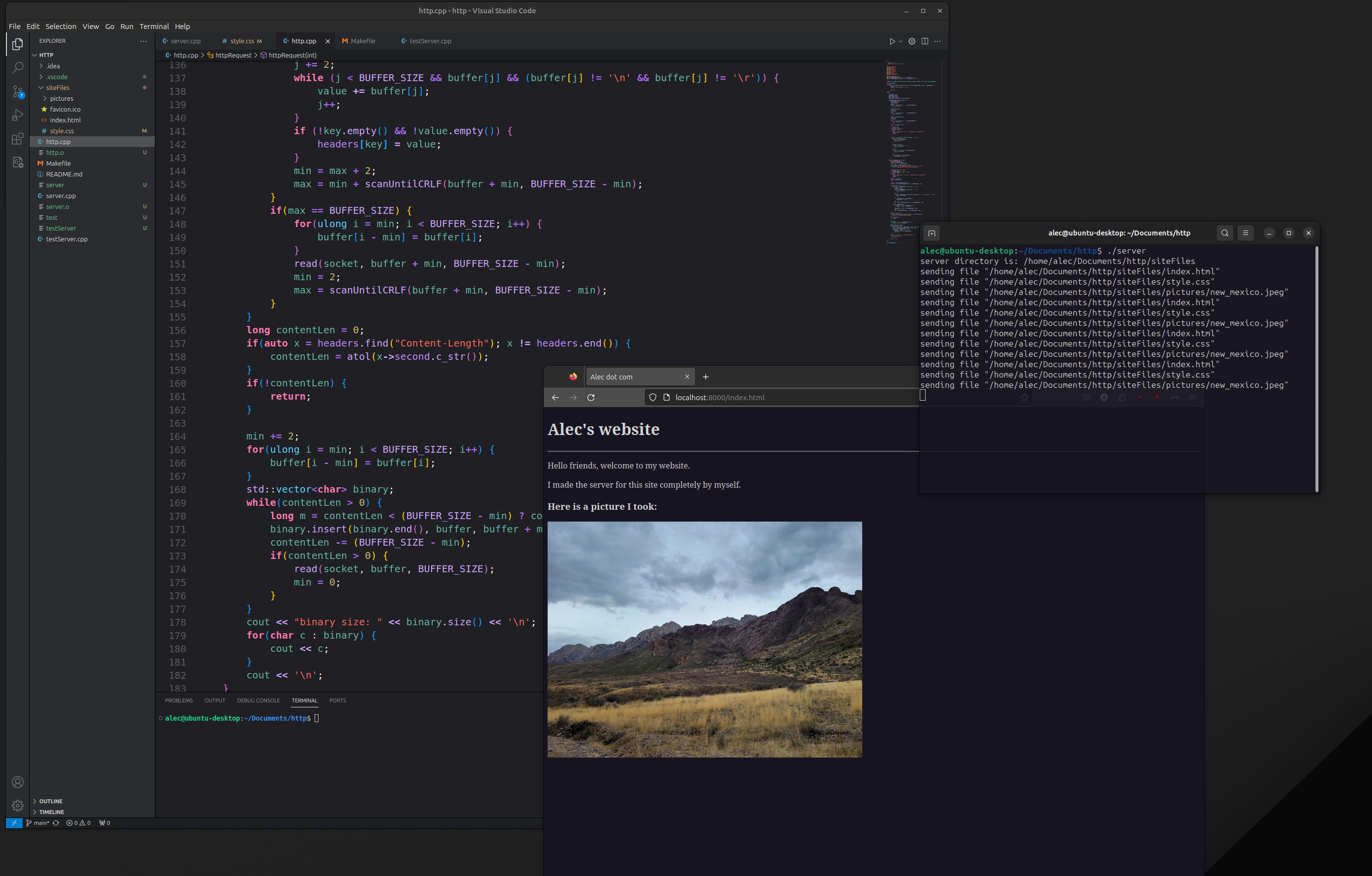
Task: Click the Run code play button in editor toolbar
Action: pyautogui.click(x=892, y=41)
